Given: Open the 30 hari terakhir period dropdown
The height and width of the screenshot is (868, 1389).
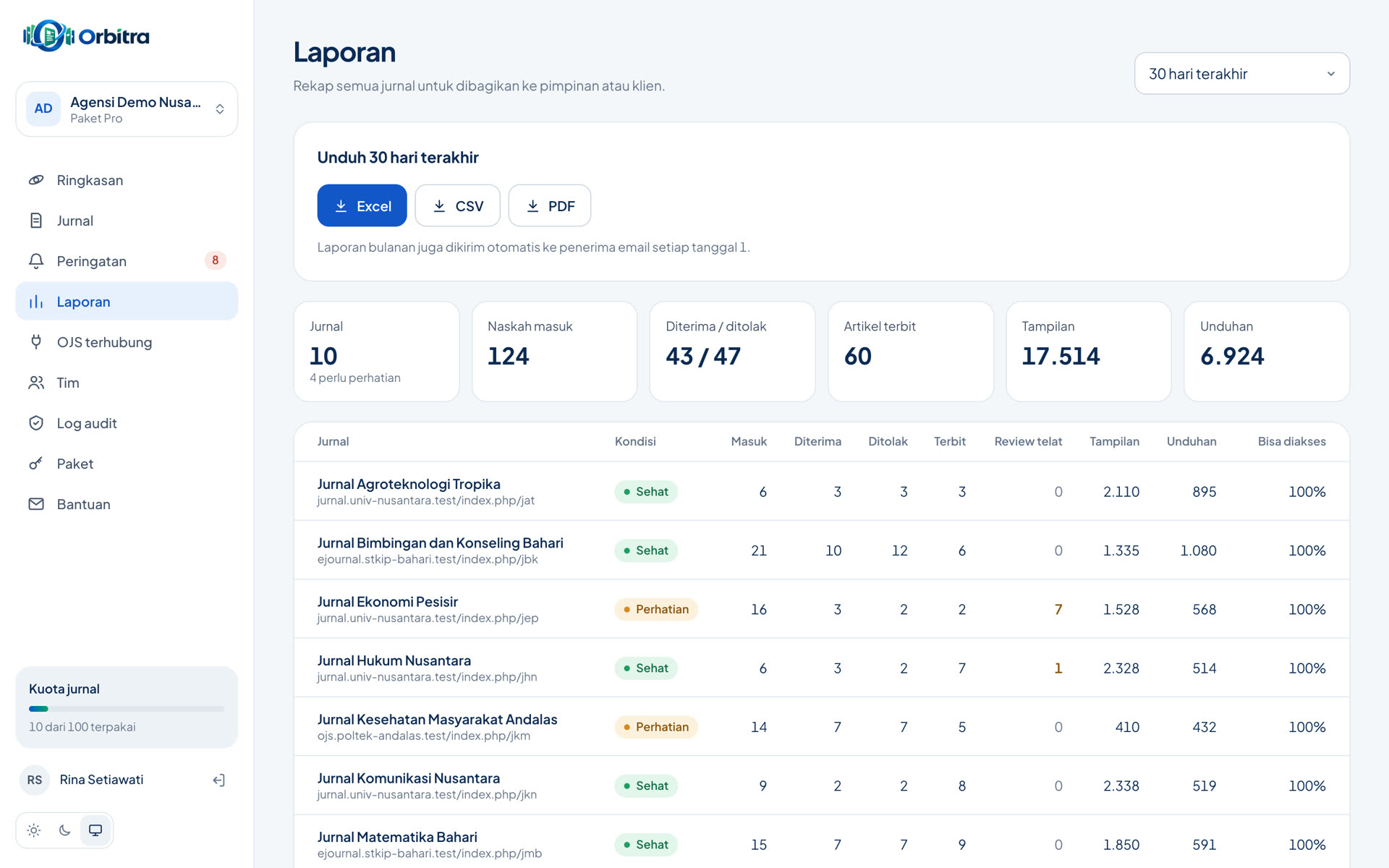Looking at the screenshot, I should coord(1241,73).
